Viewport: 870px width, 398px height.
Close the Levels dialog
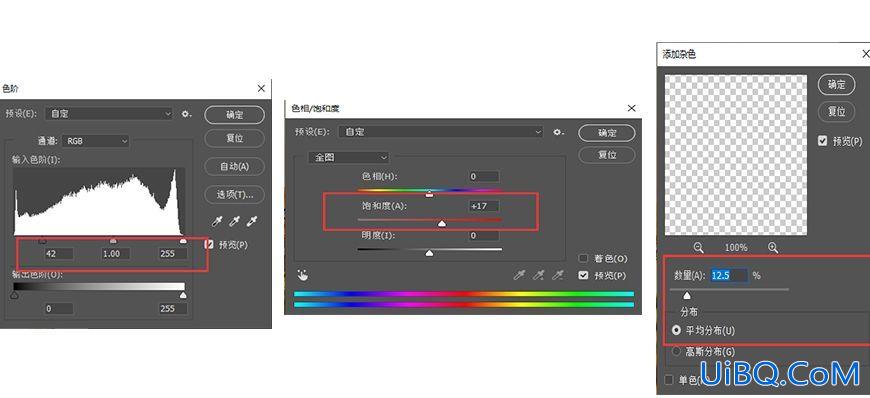click(x=261, y=88)
